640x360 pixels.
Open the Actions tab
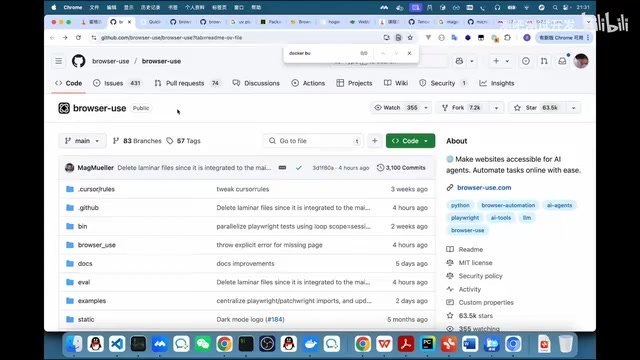tap(308, 83)
